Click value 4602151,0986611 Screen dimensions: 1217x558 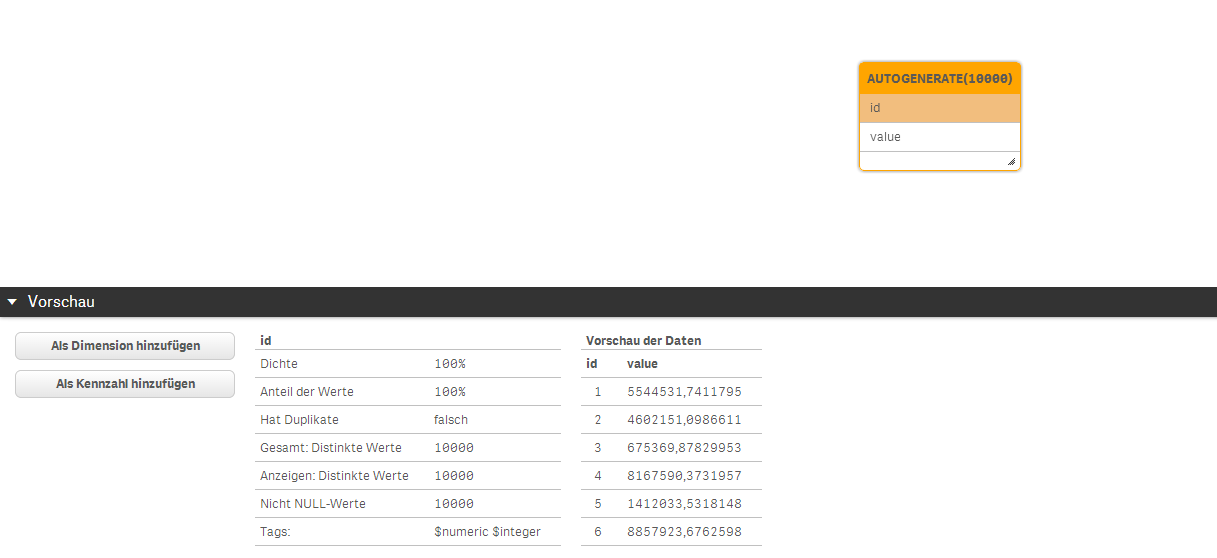(684, 420)
